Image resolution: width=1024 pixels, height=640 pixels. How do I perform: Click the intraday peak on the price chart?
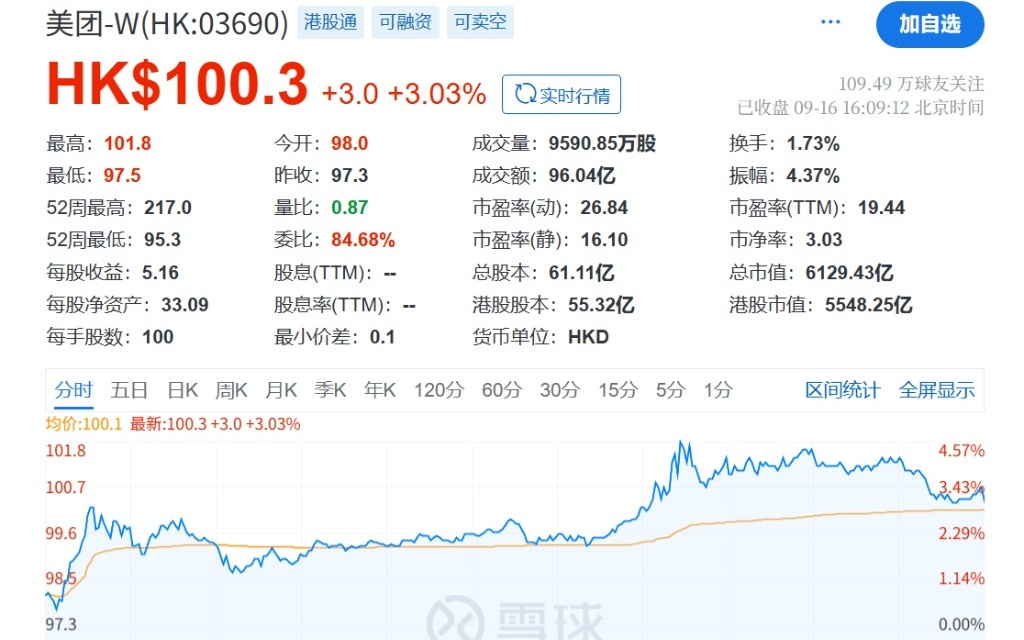(681, 443)
